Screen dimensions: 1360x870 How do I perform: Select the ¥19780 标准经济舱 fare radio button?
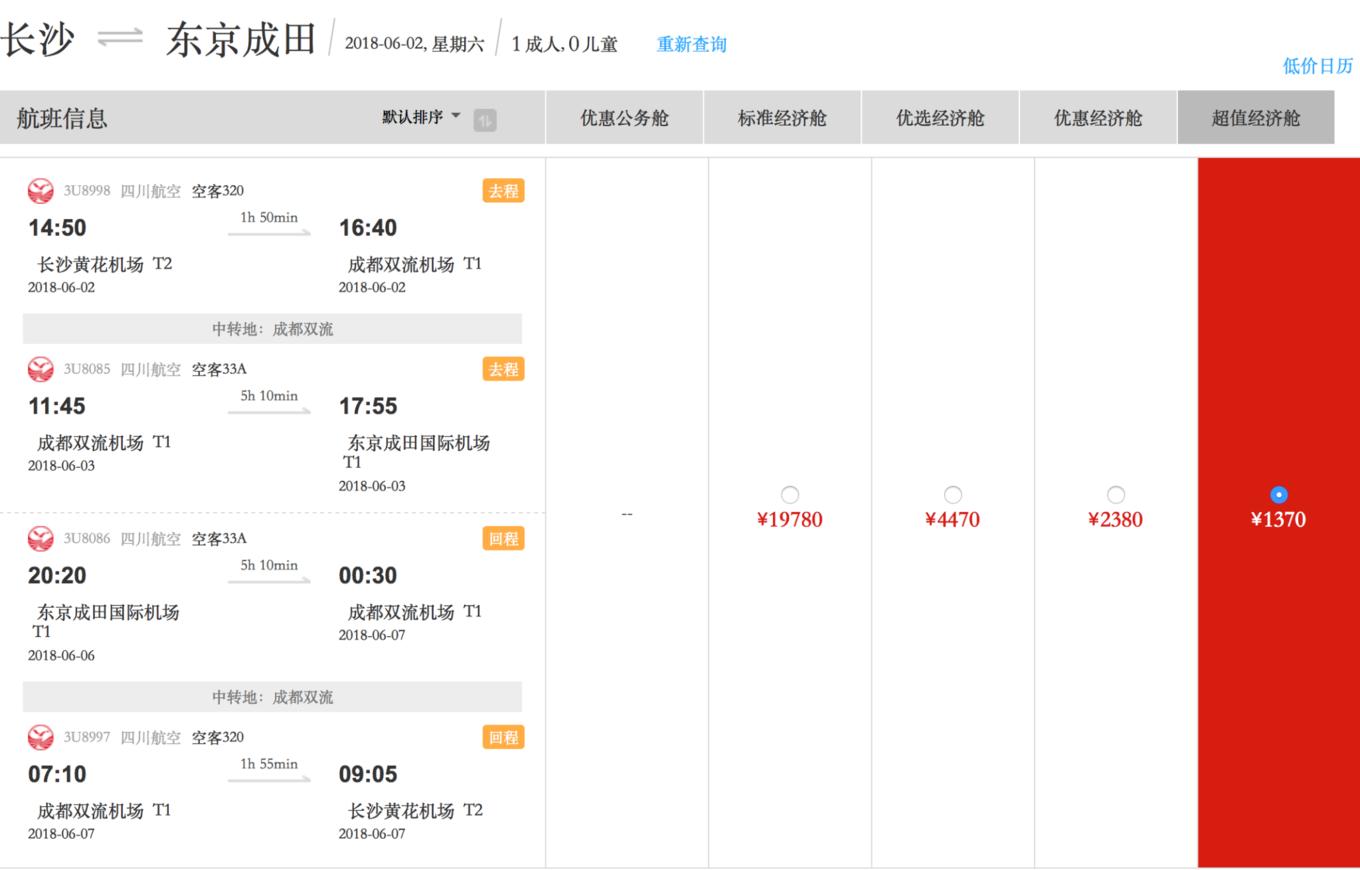791,494
